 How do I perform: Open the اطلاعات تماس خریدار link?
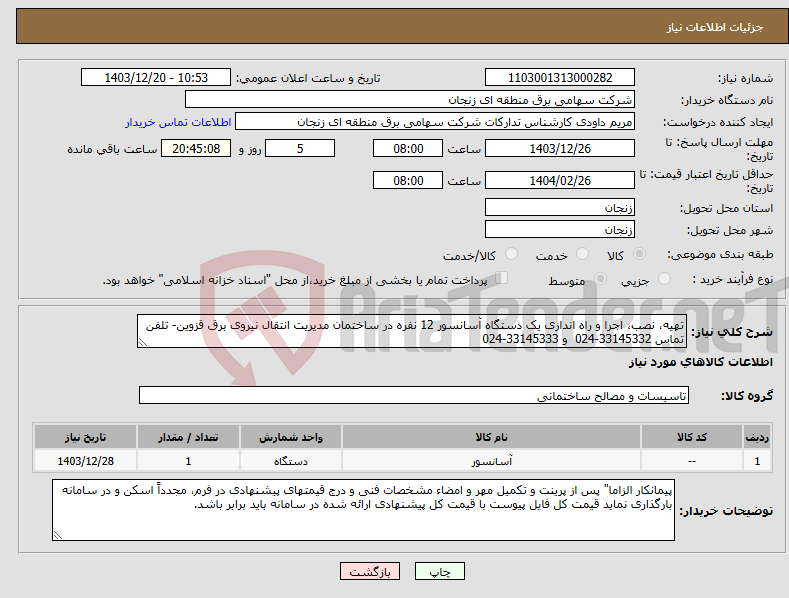[178, 122]
